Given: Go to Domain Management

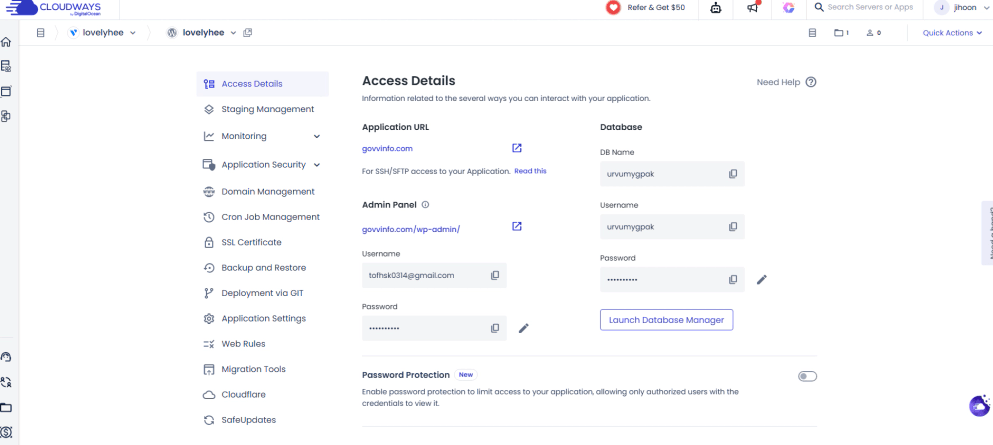Looking at the screenshot, I should point(267,191).
